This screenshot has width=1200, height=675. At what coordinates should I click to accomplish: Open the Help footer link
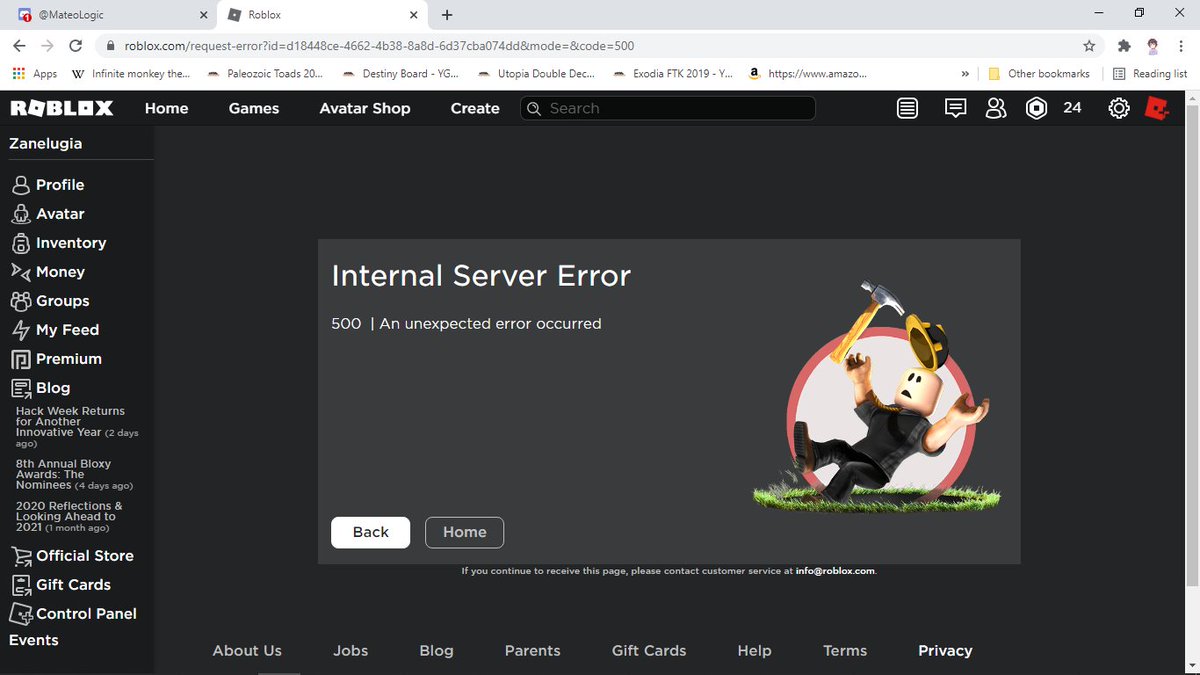tap(754, 650)
